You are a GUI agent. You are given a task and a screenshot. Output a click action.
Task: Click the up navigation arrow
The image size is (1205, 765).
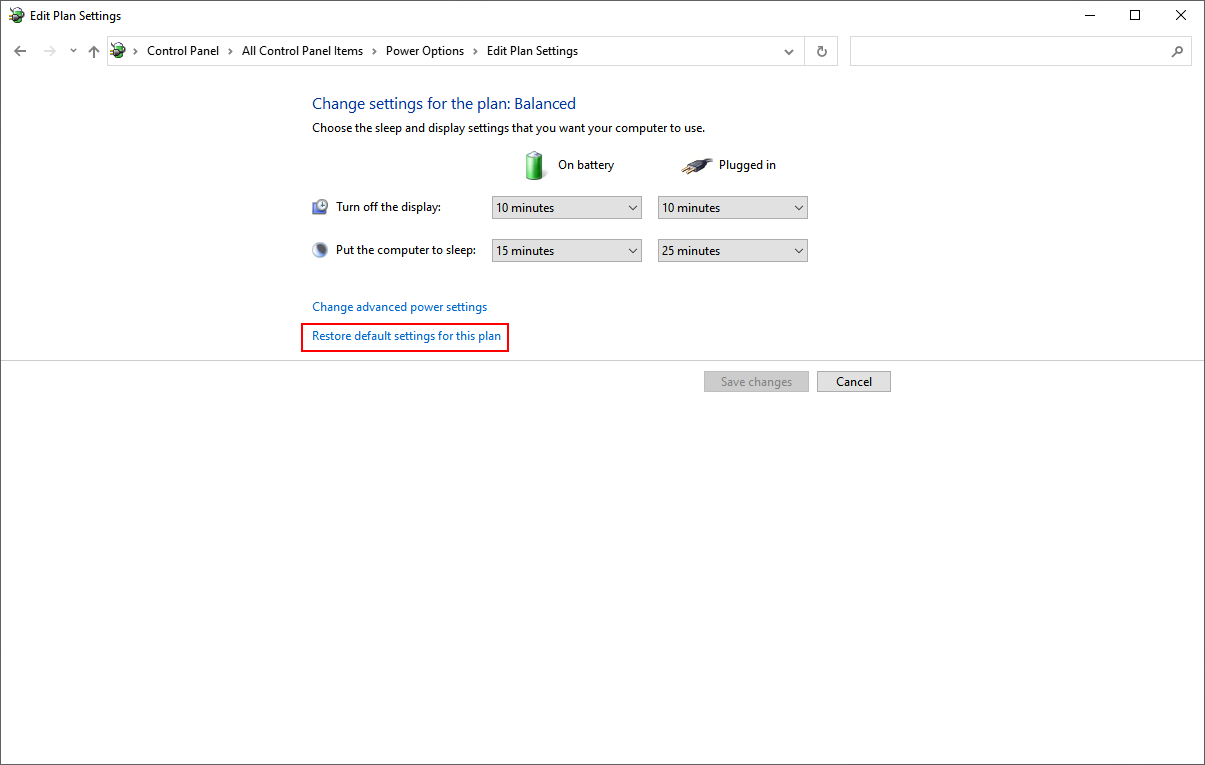[93, 50]
